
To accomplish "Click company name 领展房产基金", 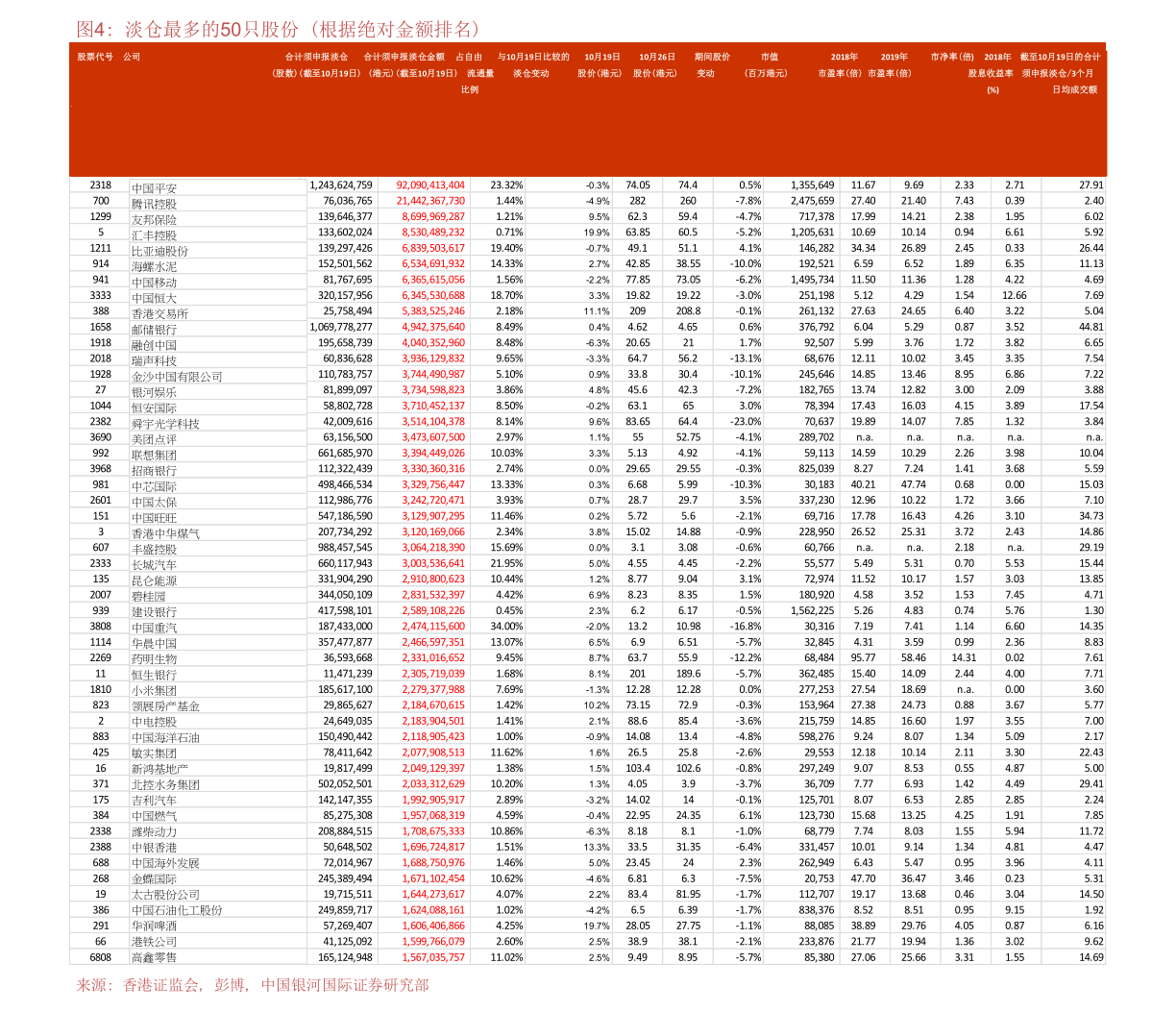I will 166,706.
